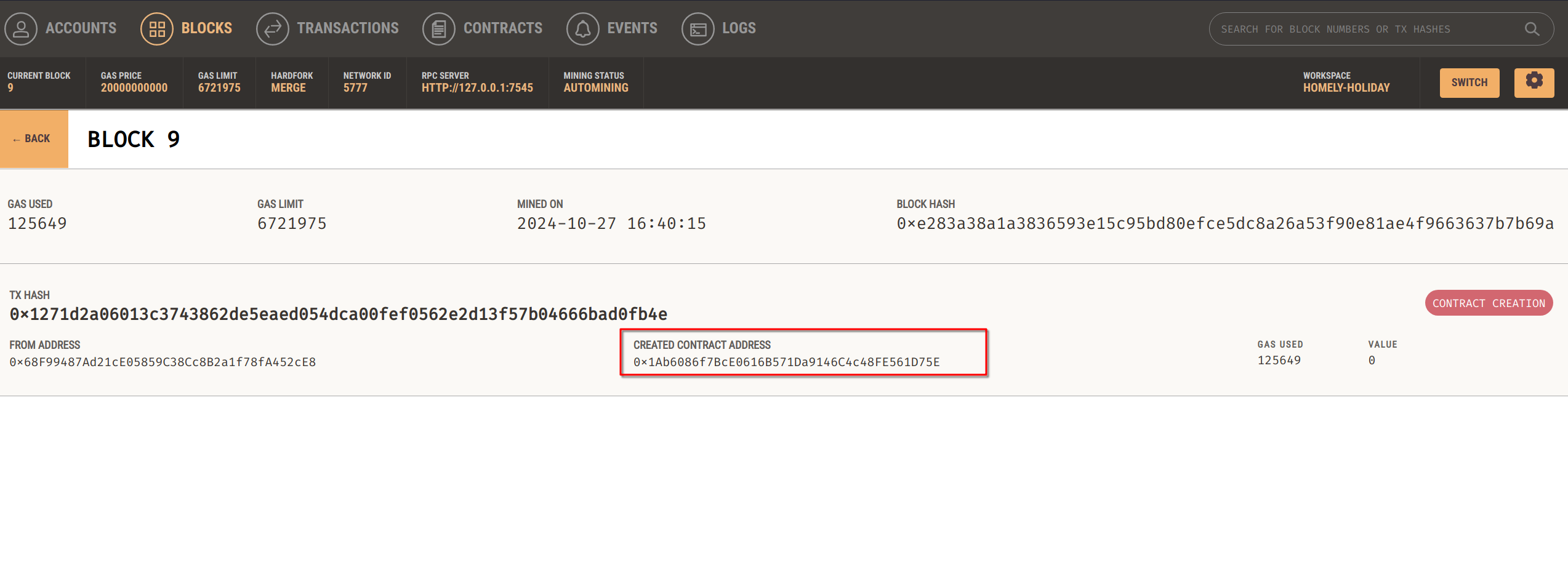
Task: Click the Contract Creation badge
Action: 1488,303
